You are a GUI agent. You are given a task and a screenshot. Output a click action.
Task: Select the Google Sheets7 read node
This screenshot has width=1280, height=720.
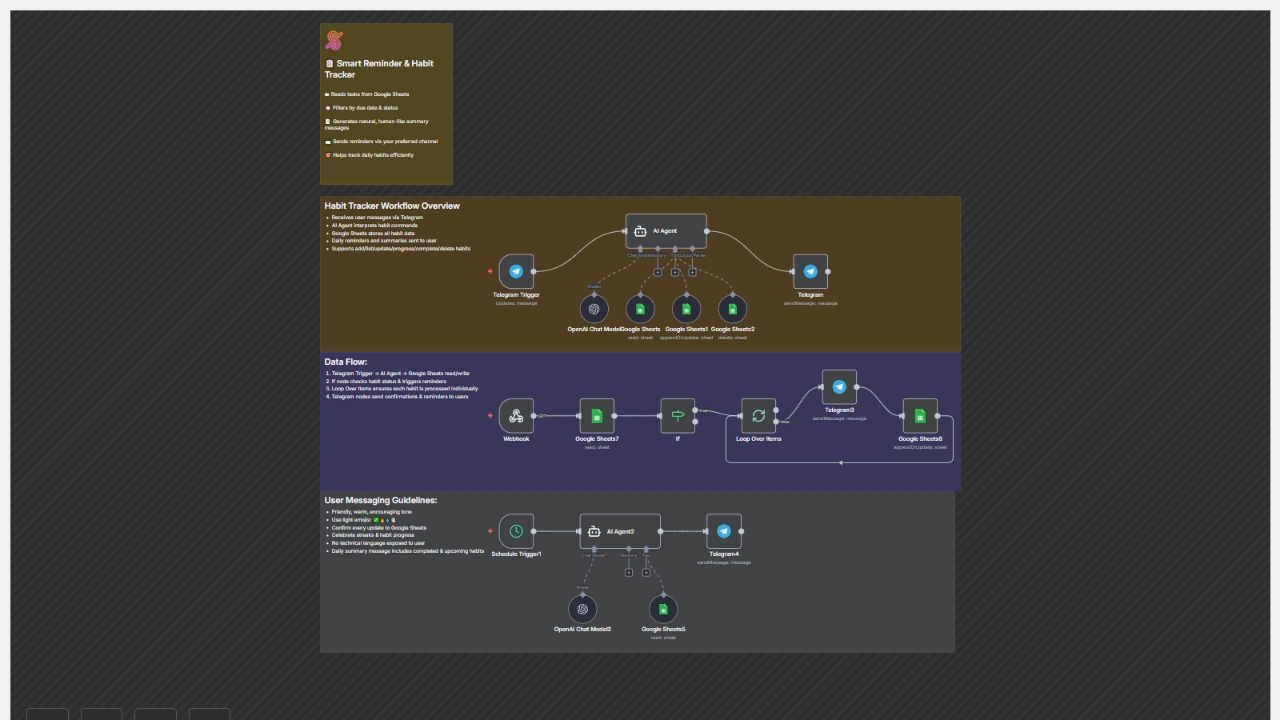[x=596, y=416]
